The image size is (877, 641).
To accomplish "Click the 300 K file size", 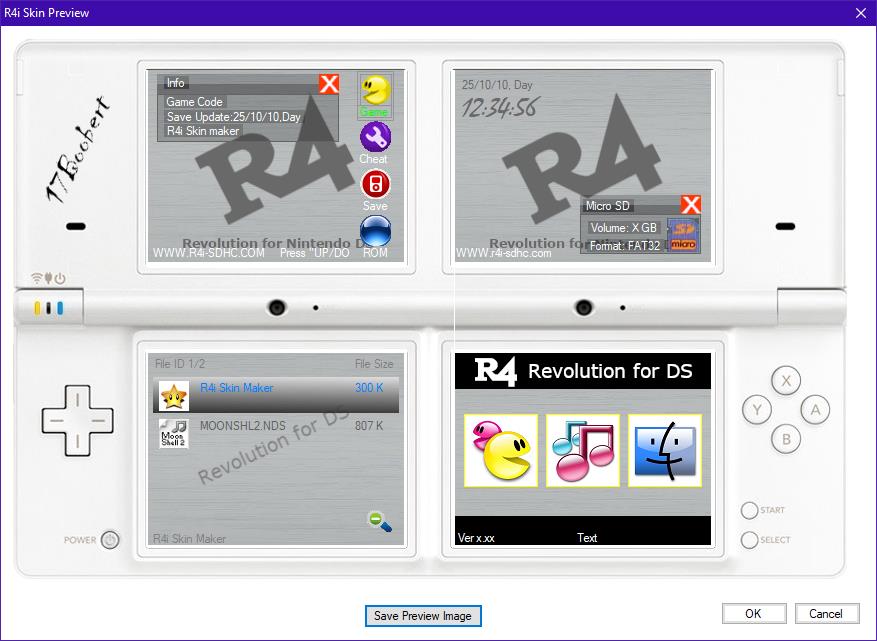I will (369, 388).
